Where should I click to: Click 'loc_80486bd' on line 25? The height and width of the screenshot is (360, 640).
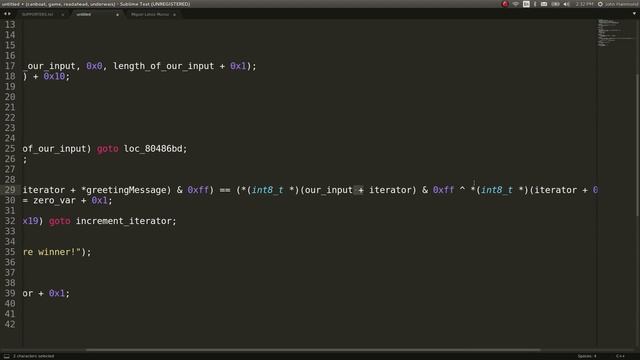pos(153,149)
